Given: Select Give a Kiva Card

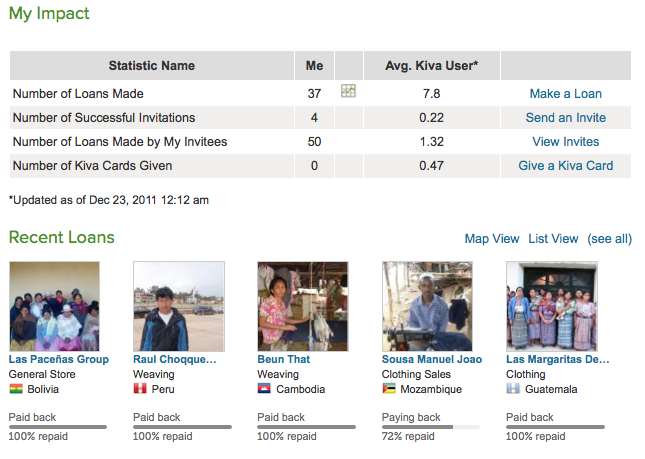Looking at the screenshot, I should click(566, 165).
